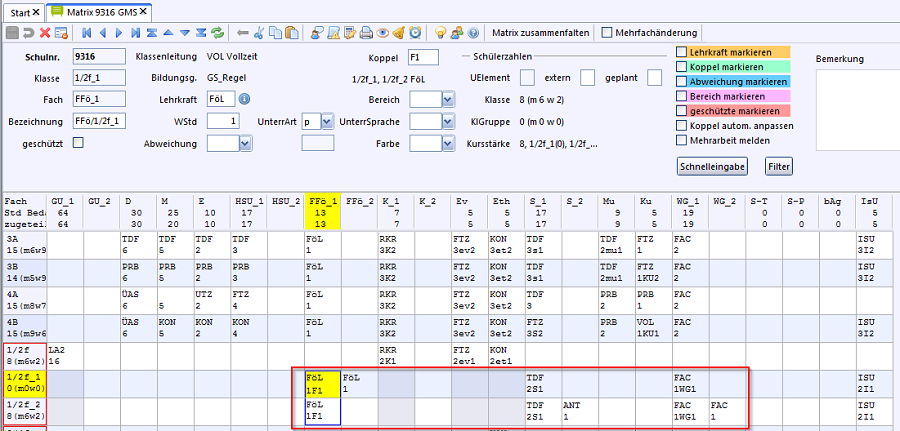This screenshot has height=431, width=900.
Task: Select the 3A class row header
Action: click(24, 245)
